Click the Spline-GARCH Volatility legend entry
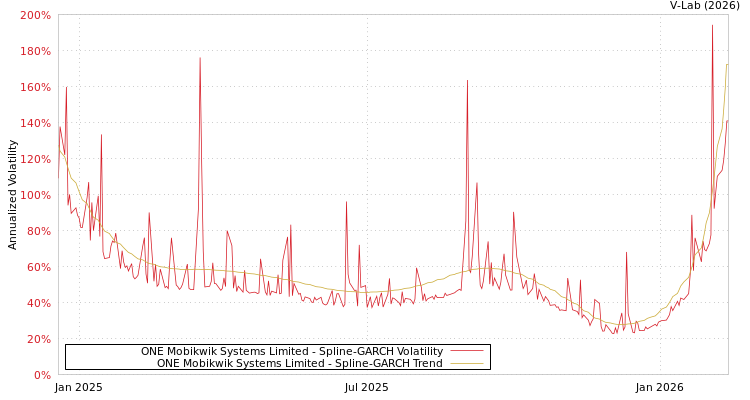Image resolution: width=750 pixels, height=400 pixels. (292, 351)
